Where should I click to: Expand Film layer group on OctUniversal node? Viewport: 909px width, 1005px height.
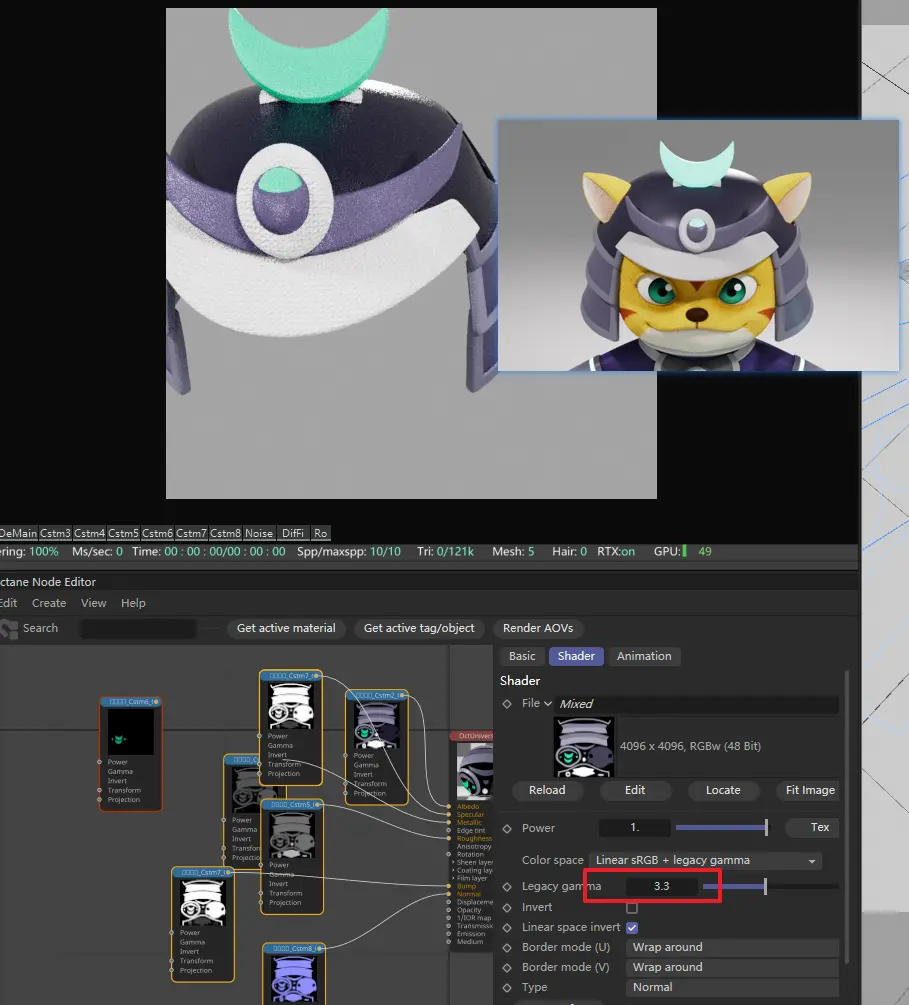pos(453,878)
